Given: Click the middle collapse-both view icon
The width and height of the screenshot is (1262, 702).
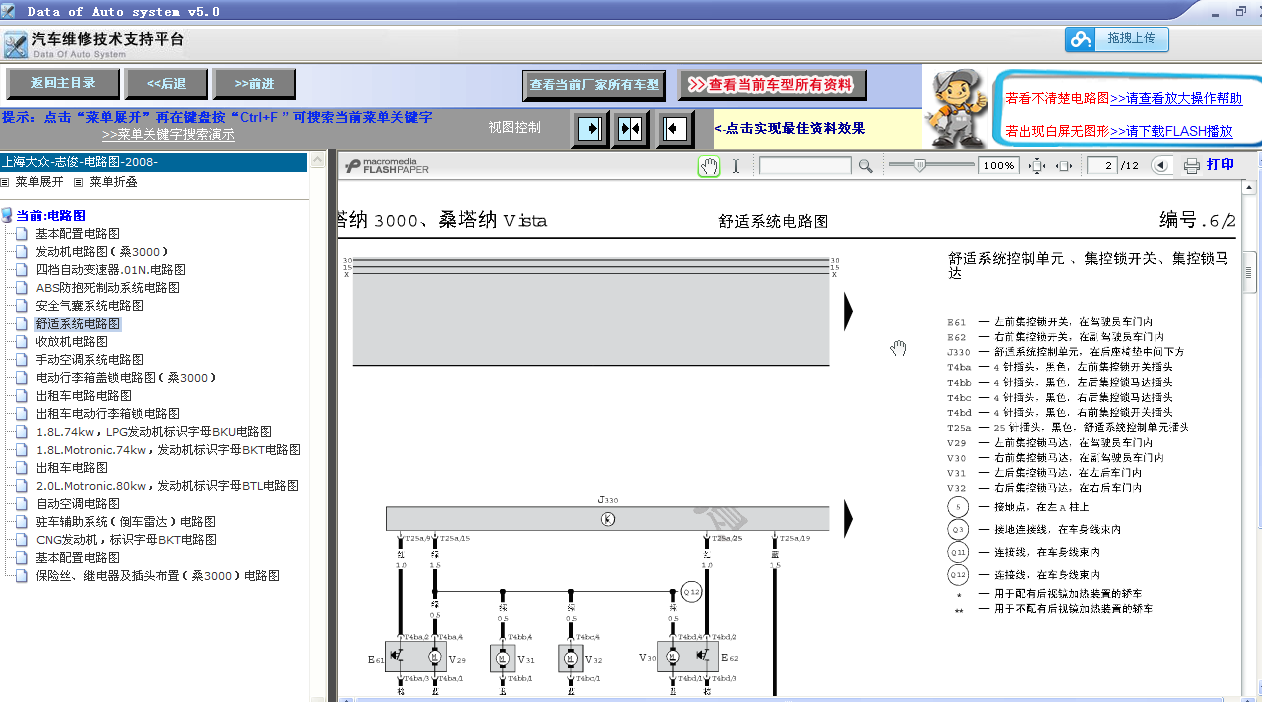Looking at the screenshot, I should point(631,129).
